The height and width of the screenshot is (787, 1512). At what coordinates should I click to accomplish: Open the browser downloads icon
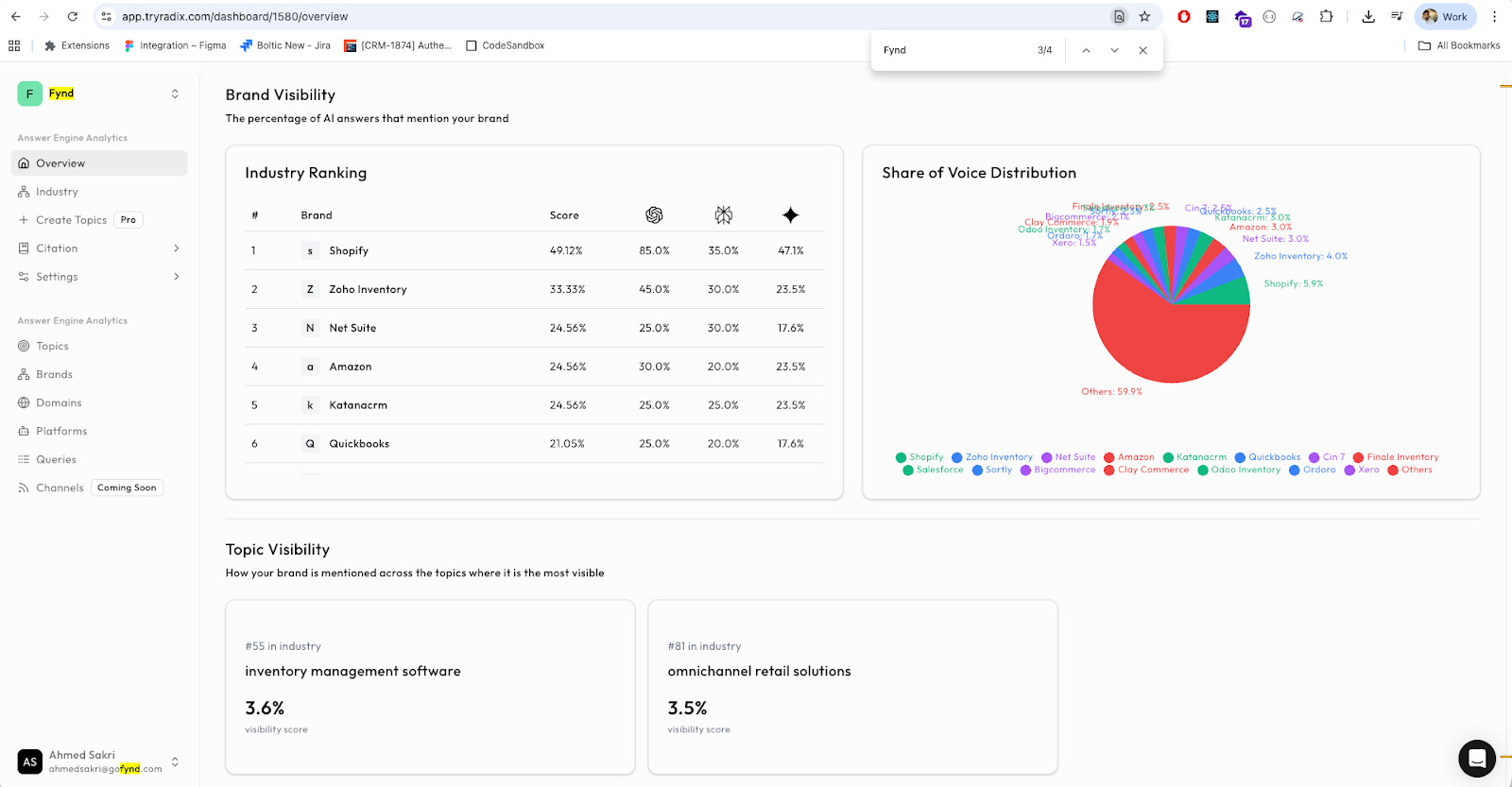click(x=1368, y=16)
